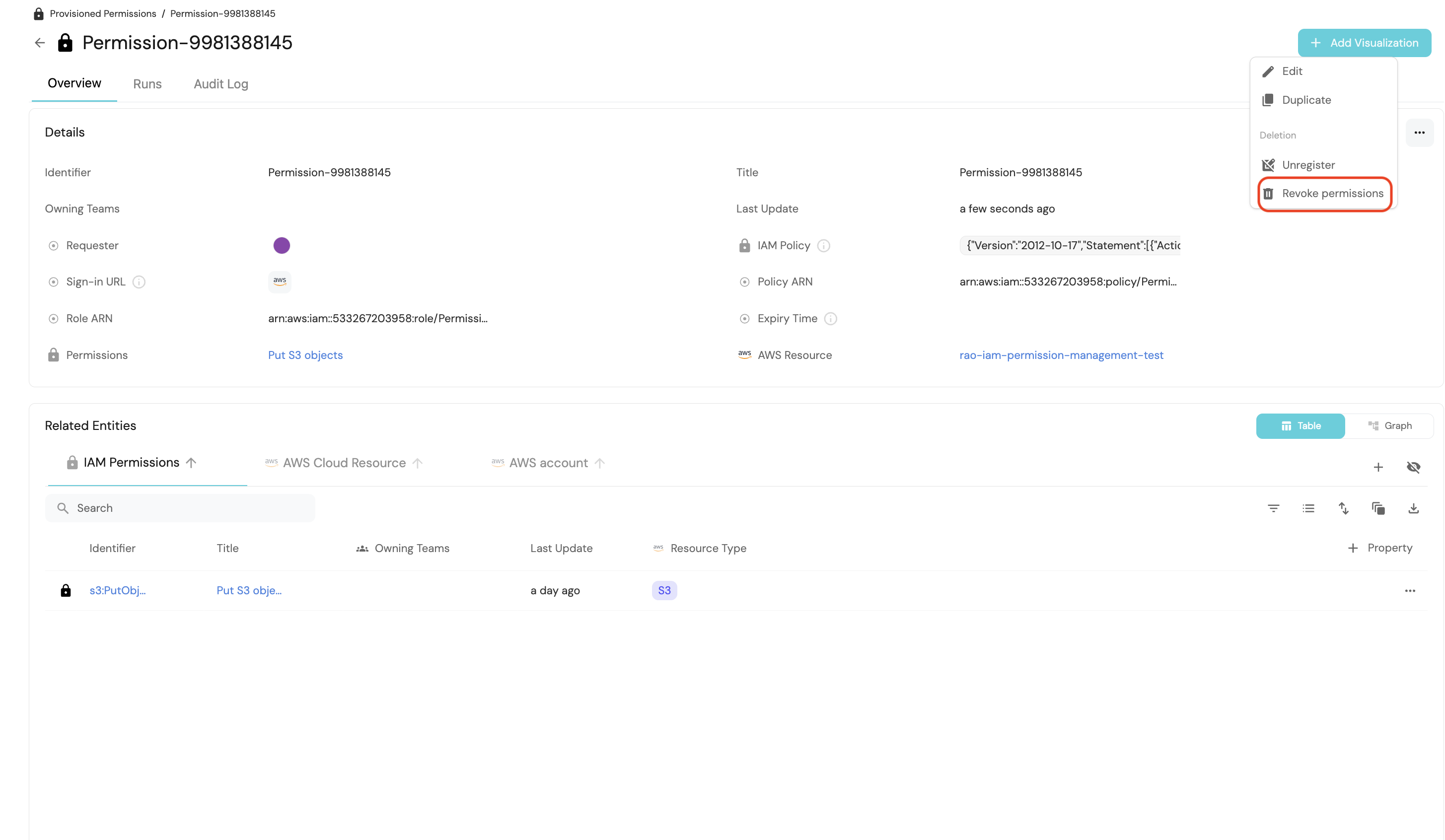1445x840 pixels.
Task: Open the filter icon in the table toolbar
Action: (x=1273, y=508)
